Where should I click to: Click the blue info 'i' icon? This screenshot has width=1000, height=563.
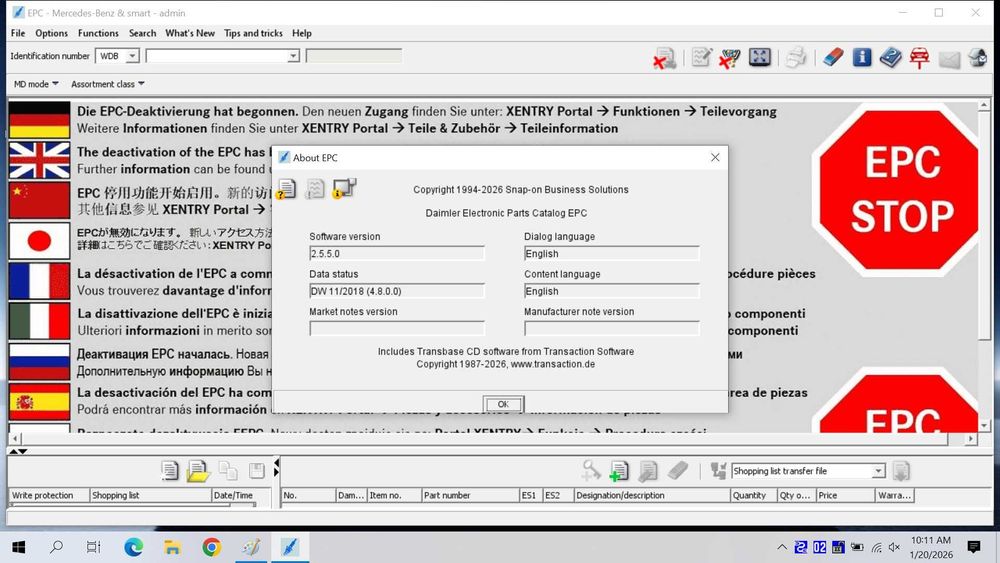click(862, 57)
